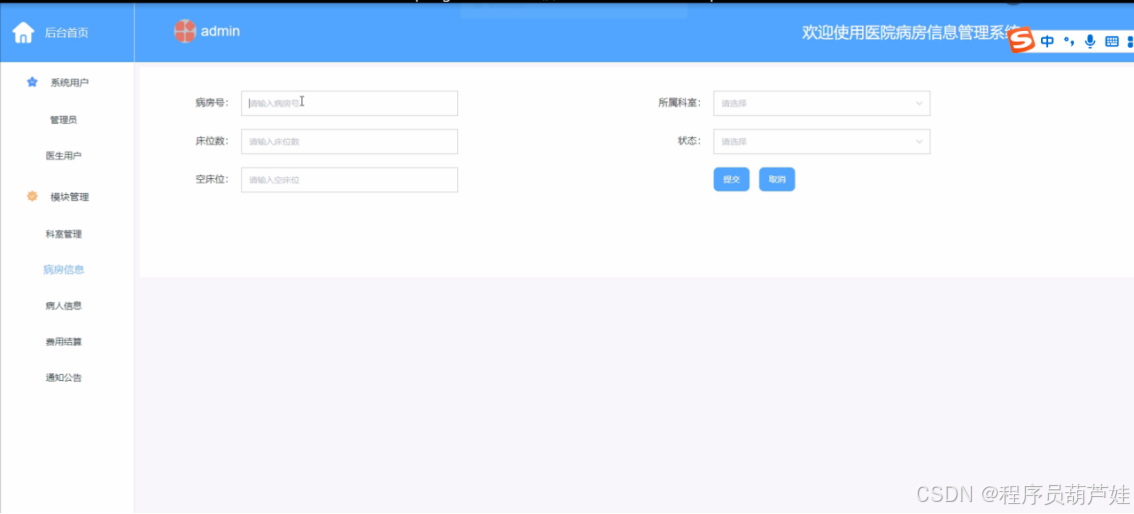Image resolution: width=1134 pixels, height=514 pixels.
Task: Collapse the 系统用户 menu group
Action: coord(67,82)
